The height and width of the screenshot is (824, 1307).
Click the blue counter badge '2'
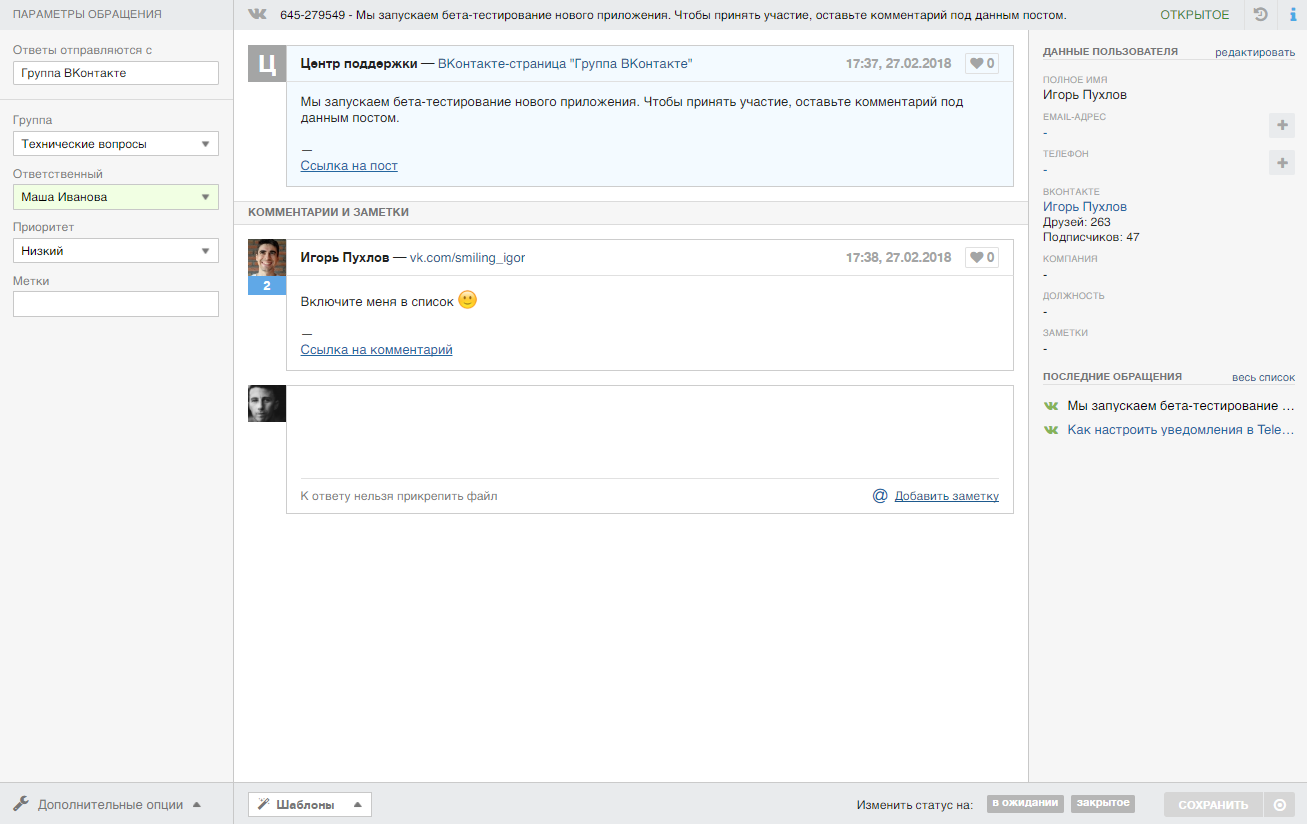[x=267, y=286]
